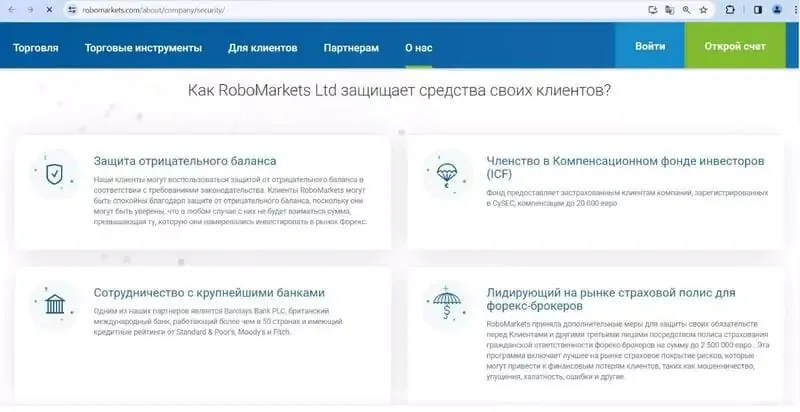
Task: Click heading Лидирующий на рынке страховой полис
Action: tap(611, 299)
